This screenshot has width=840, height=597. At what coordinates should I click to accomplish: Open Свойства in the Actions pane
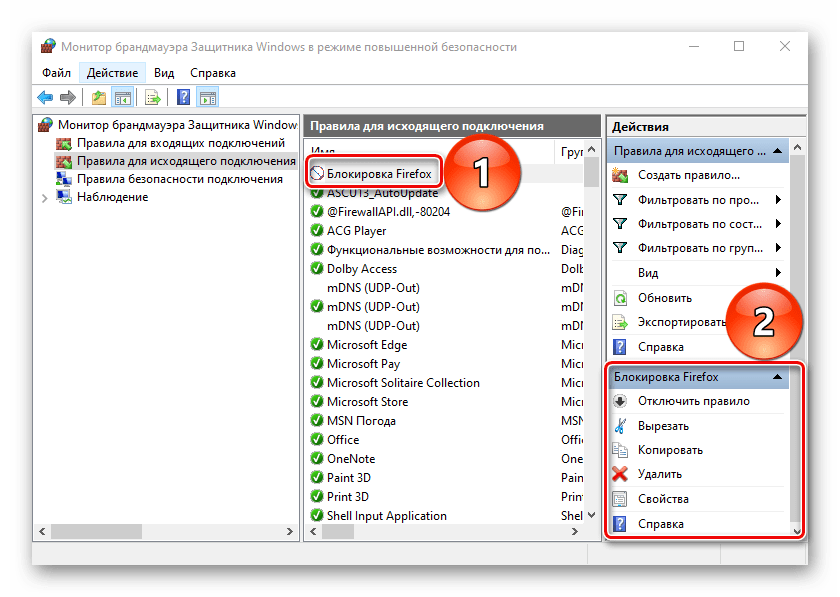tap(663, 499)
